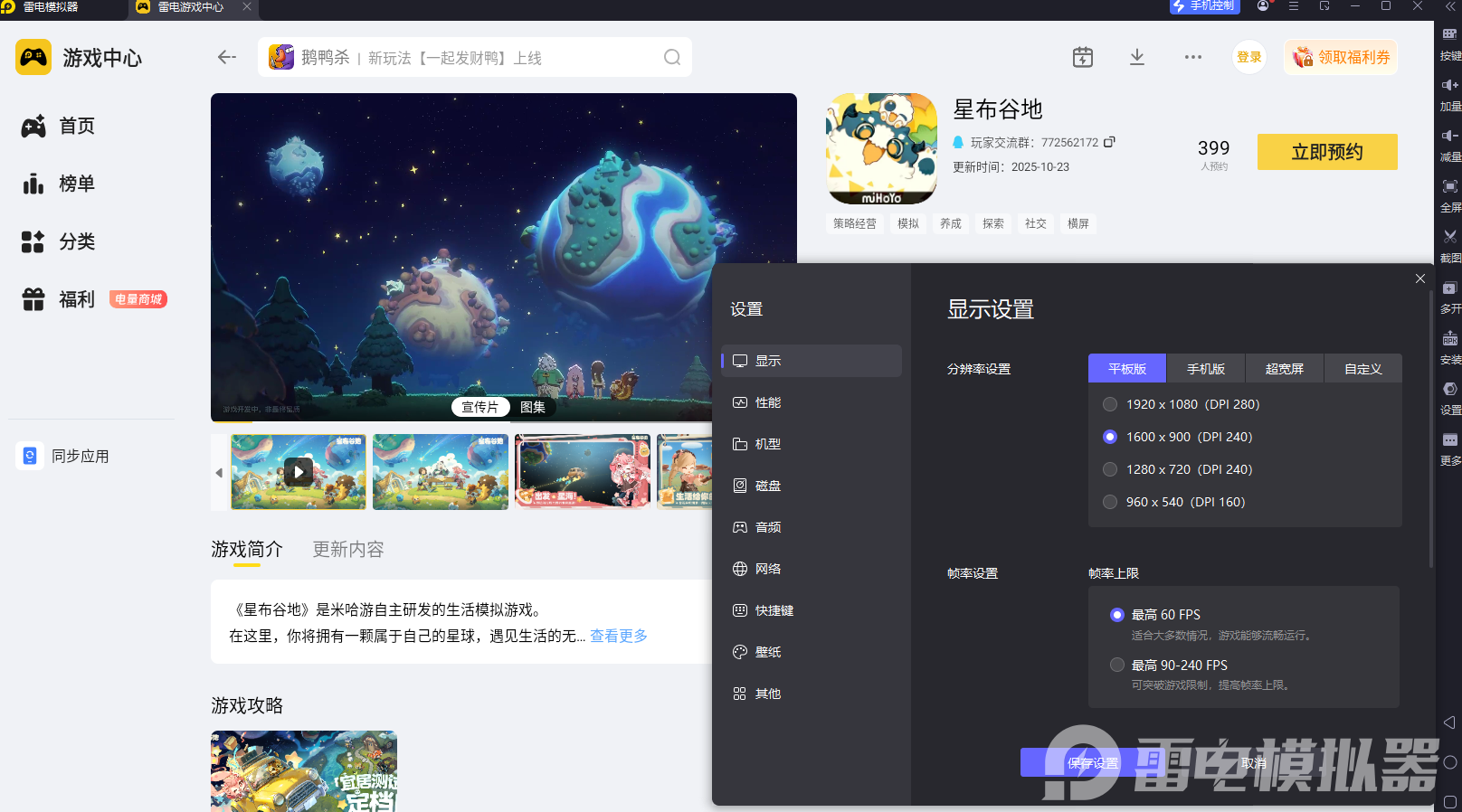The image size is (1462, 812).
Task: Click the search magnifier icon
Action: tap(672, 57)
